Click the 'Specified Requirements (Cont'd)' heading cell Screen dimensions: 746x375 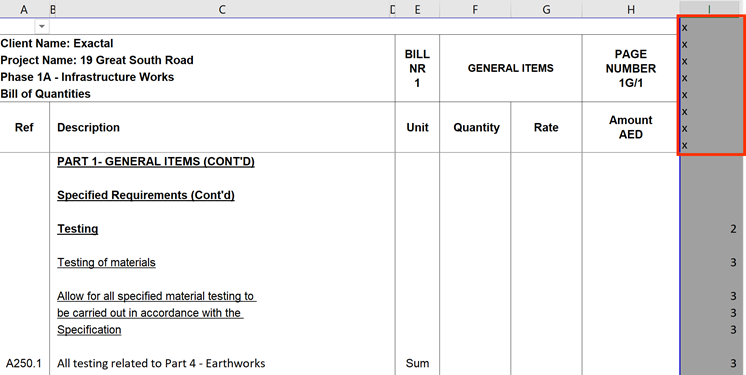(146, 195)
